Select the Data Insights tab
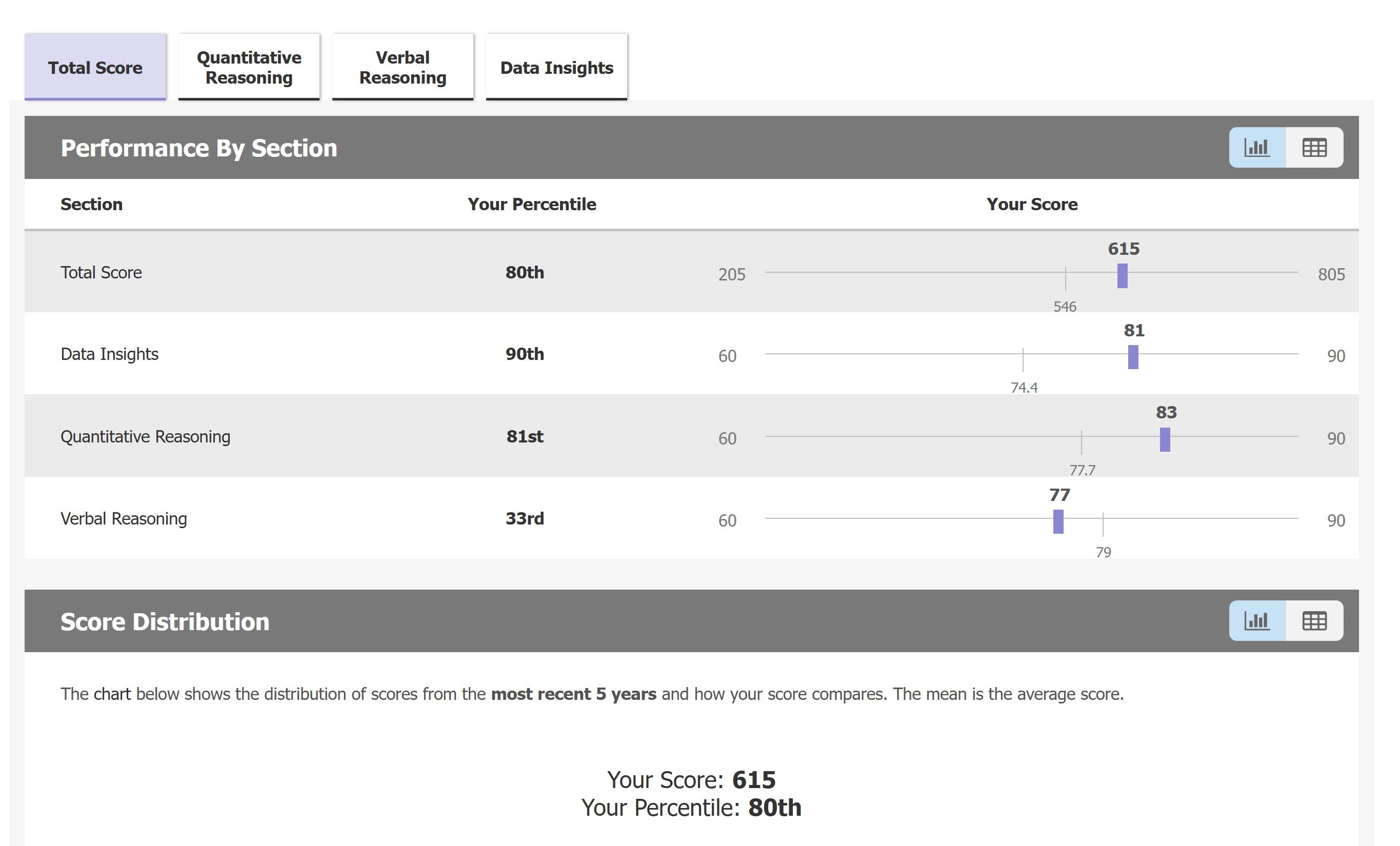 tap(556, 67)
